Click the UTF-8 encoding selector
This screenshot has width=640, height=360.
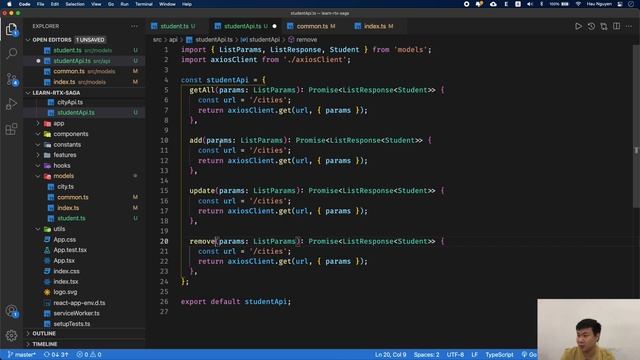click(455, 355)
